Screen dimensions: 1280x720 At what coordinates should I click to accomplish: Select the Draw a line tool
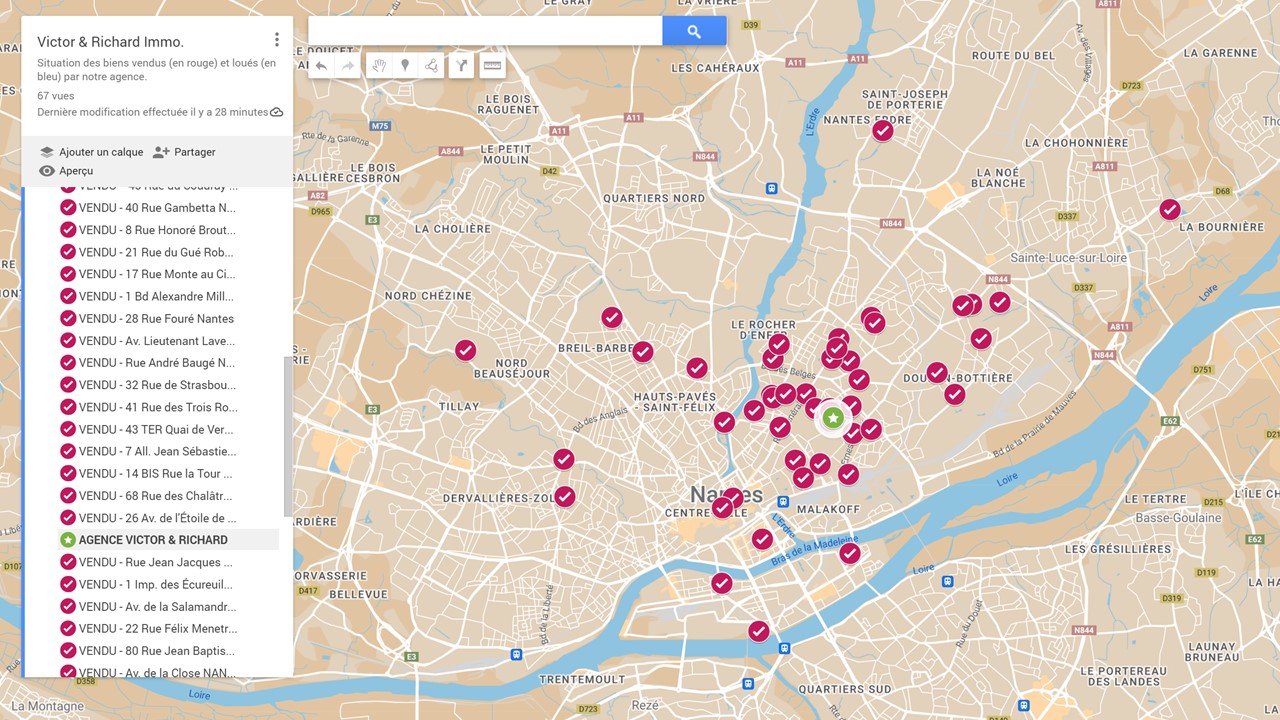point(431,66)
